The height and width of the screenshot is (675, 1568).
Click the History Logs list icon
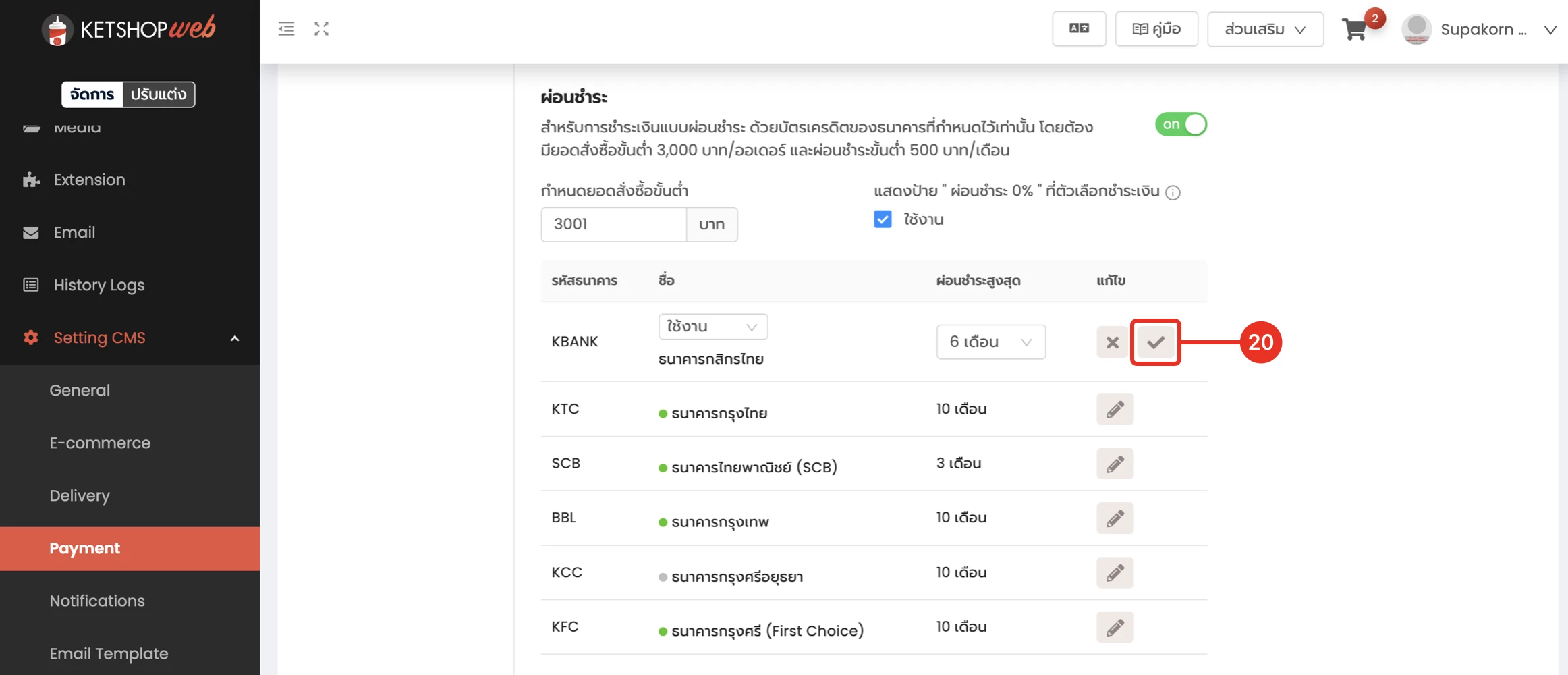point(31,285)
